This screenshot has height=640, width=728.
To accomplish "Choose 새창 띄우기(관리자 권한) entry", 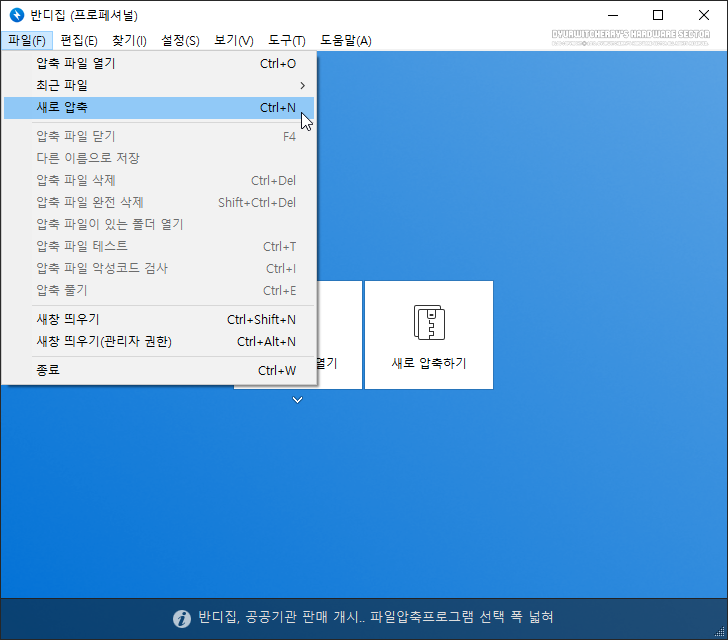I will (x=159, y=342).
